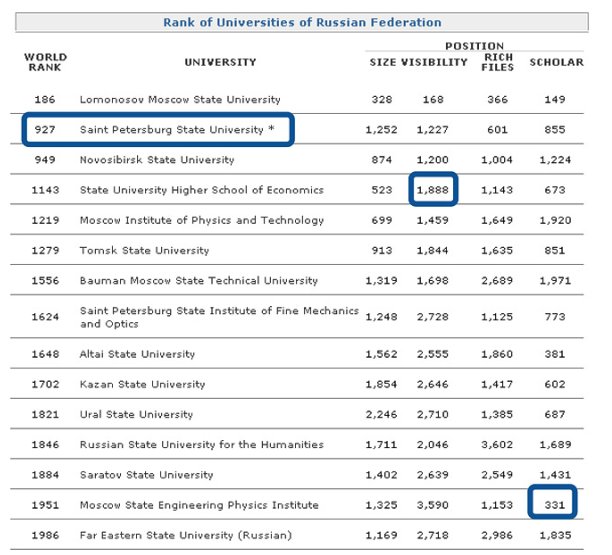Click the Visibility column header
The width and height of the screenshot is (612, 555).
435,62
